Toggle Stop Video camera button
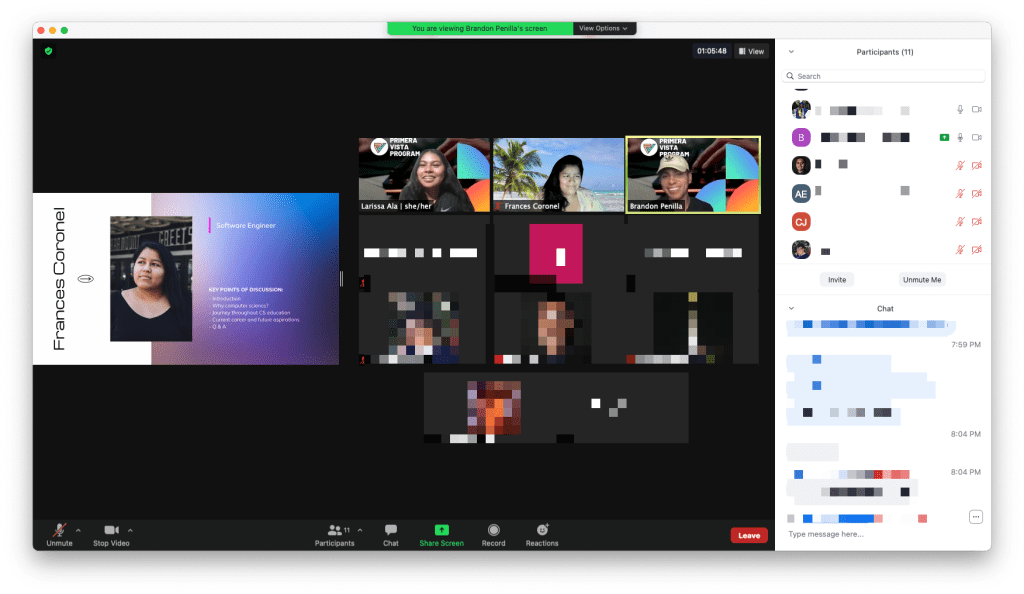The height and width of the screenshot is (594, 1024). point(111,530)
